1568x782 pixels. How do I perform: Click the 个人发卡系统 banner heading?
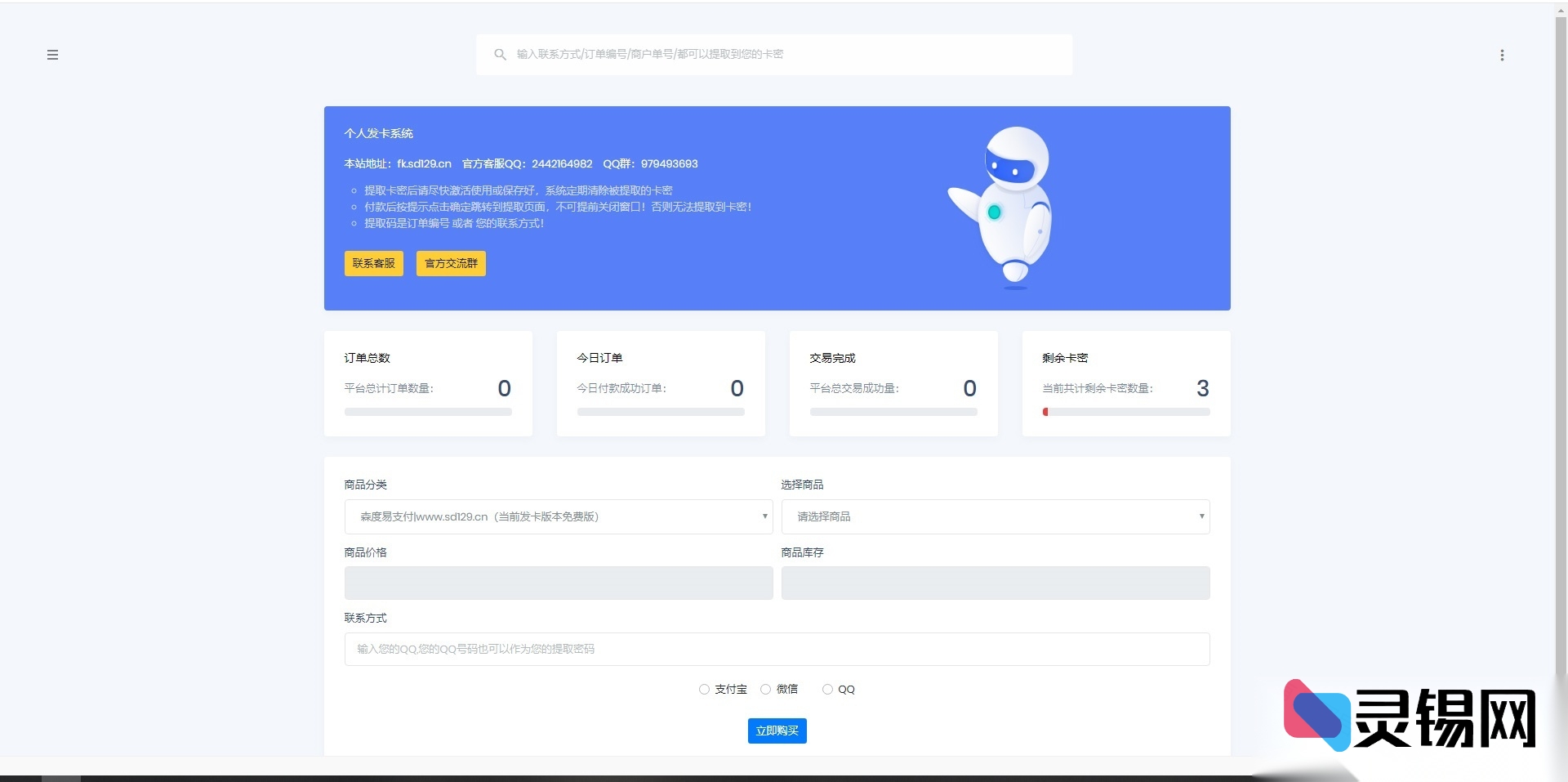pyautogui.click(x=378, y=133)
